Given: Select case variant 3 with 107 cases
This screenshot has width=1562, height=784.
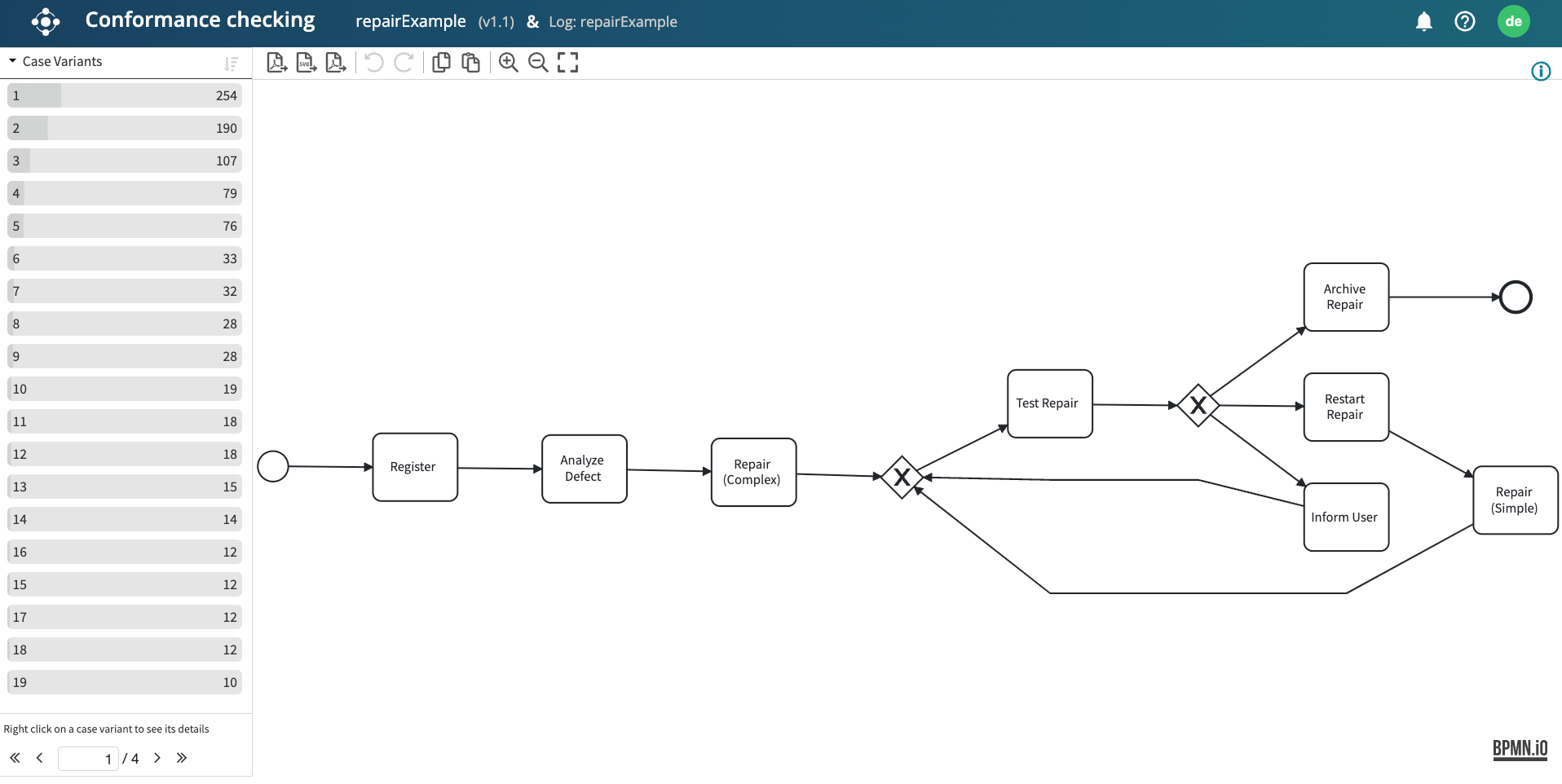Looking at the screenshot, I should tap(125, 161).
